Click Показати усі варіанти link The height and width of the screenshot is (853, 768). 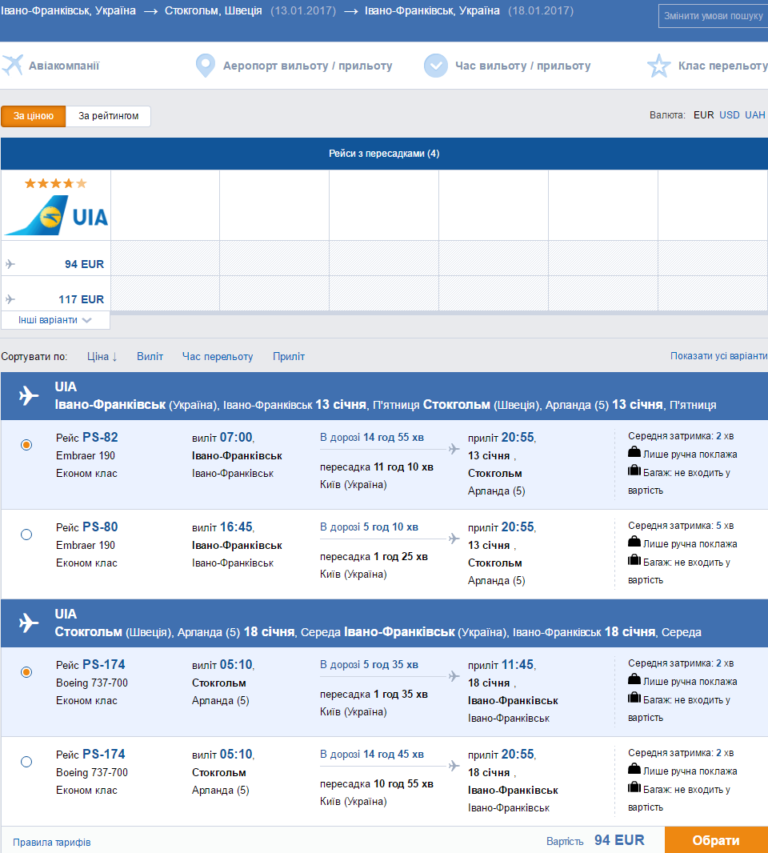[719, 356]
